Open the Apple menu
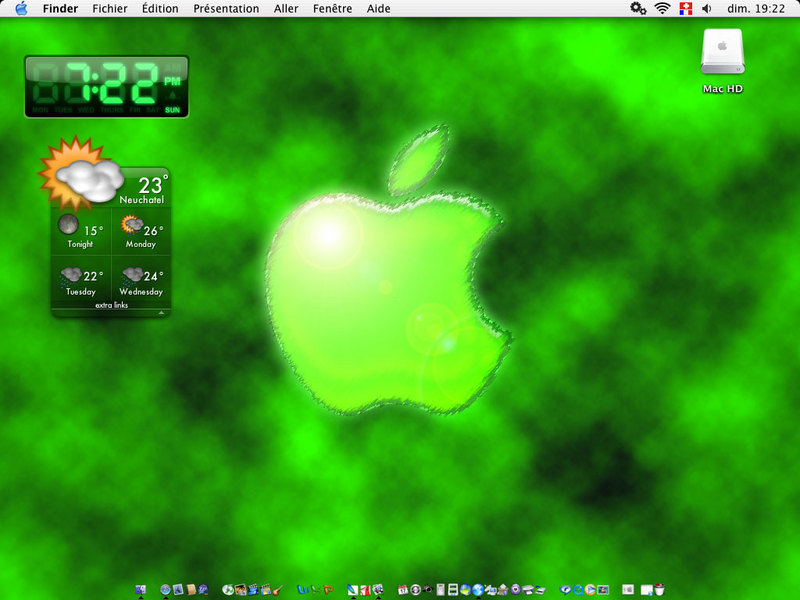This screenshot has height=600, width=800. click(x=21, y=8)
